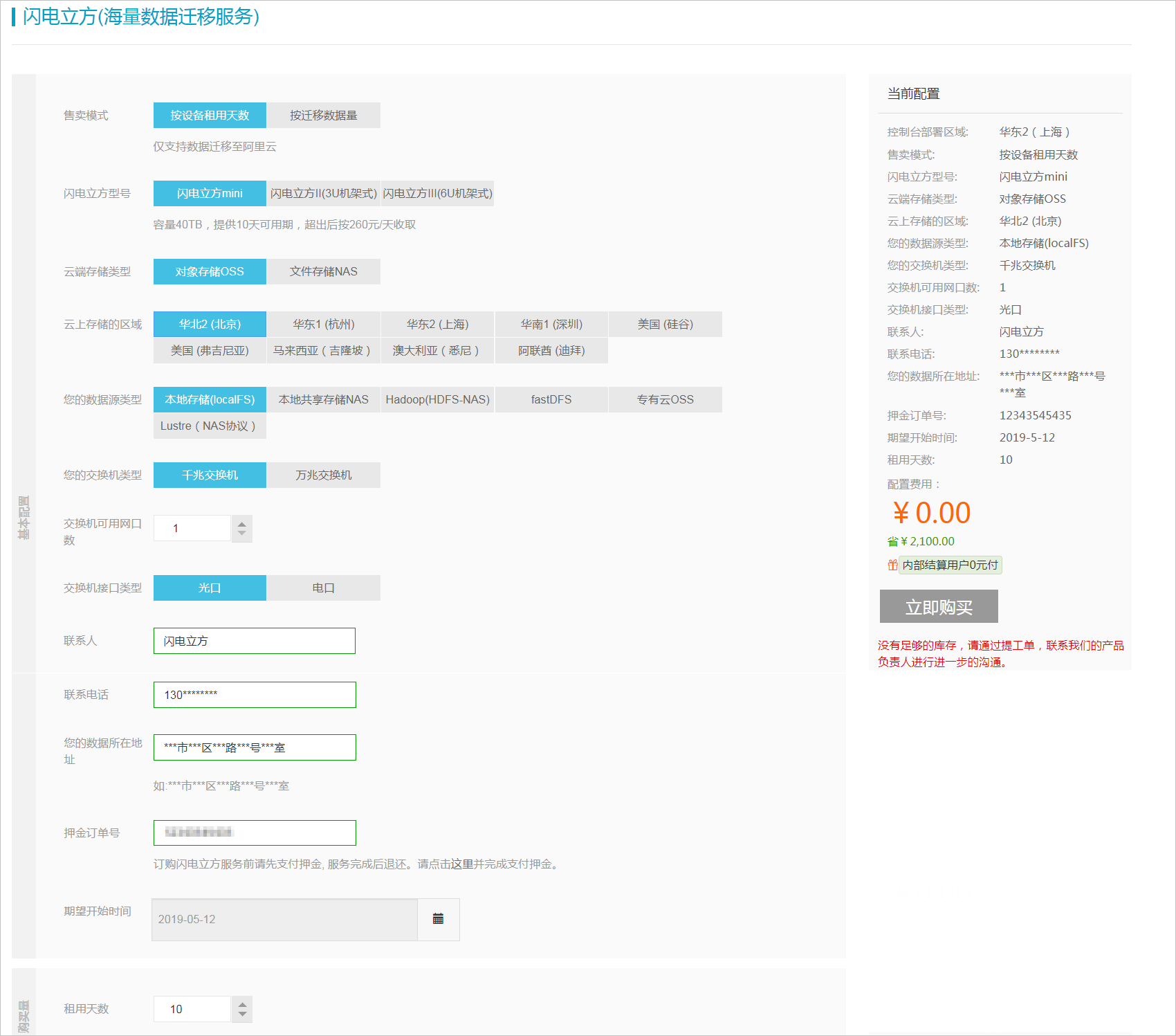Click the 闪电立方(海量数据迁移服务) page title
The width and height of the screenshot is (1176, 1036).
[x=141, y=17]
